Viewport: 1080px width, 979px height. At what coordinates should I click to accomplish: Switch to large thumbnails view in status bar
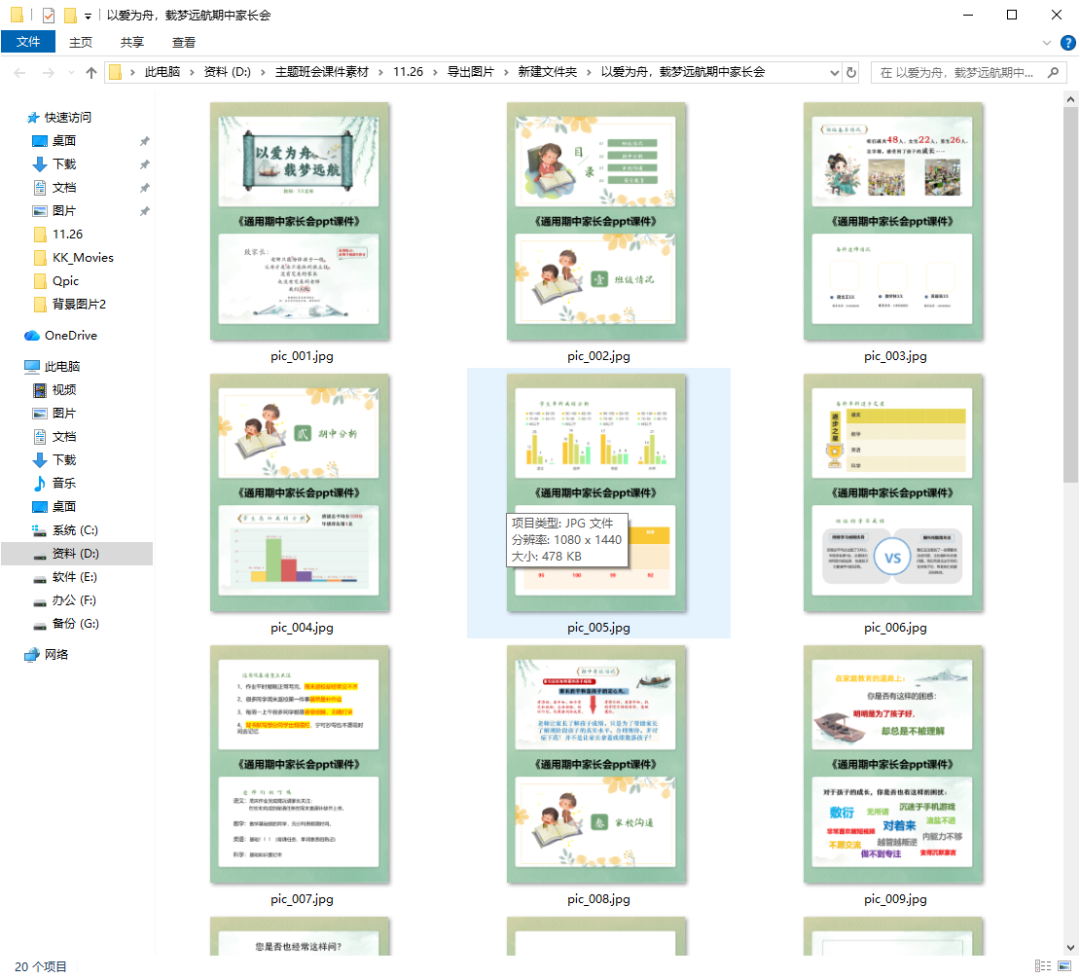(1063, 966)
